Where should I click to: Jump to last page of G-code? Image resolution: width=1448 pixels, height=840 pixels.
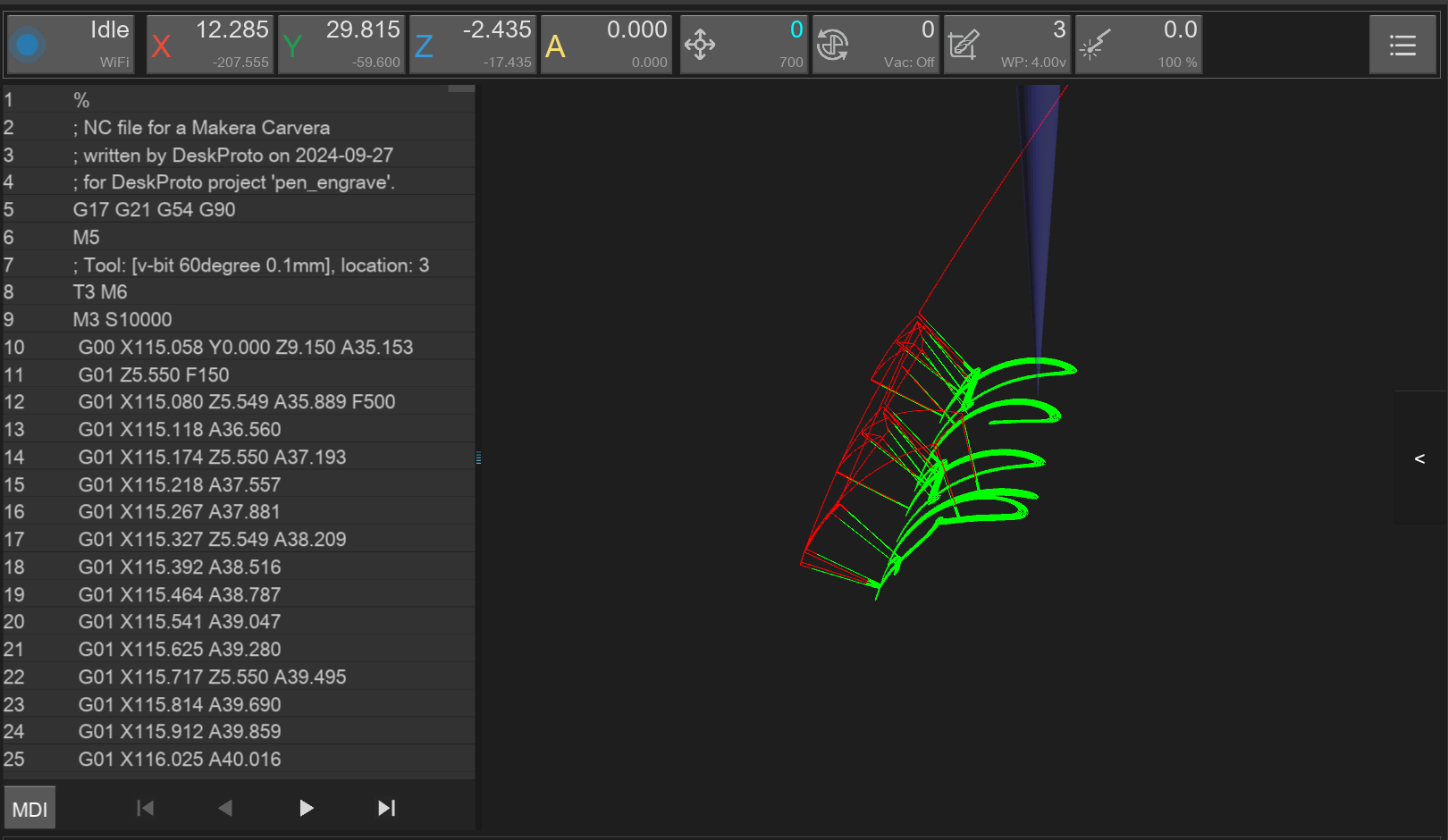click(x=386, y=808)
